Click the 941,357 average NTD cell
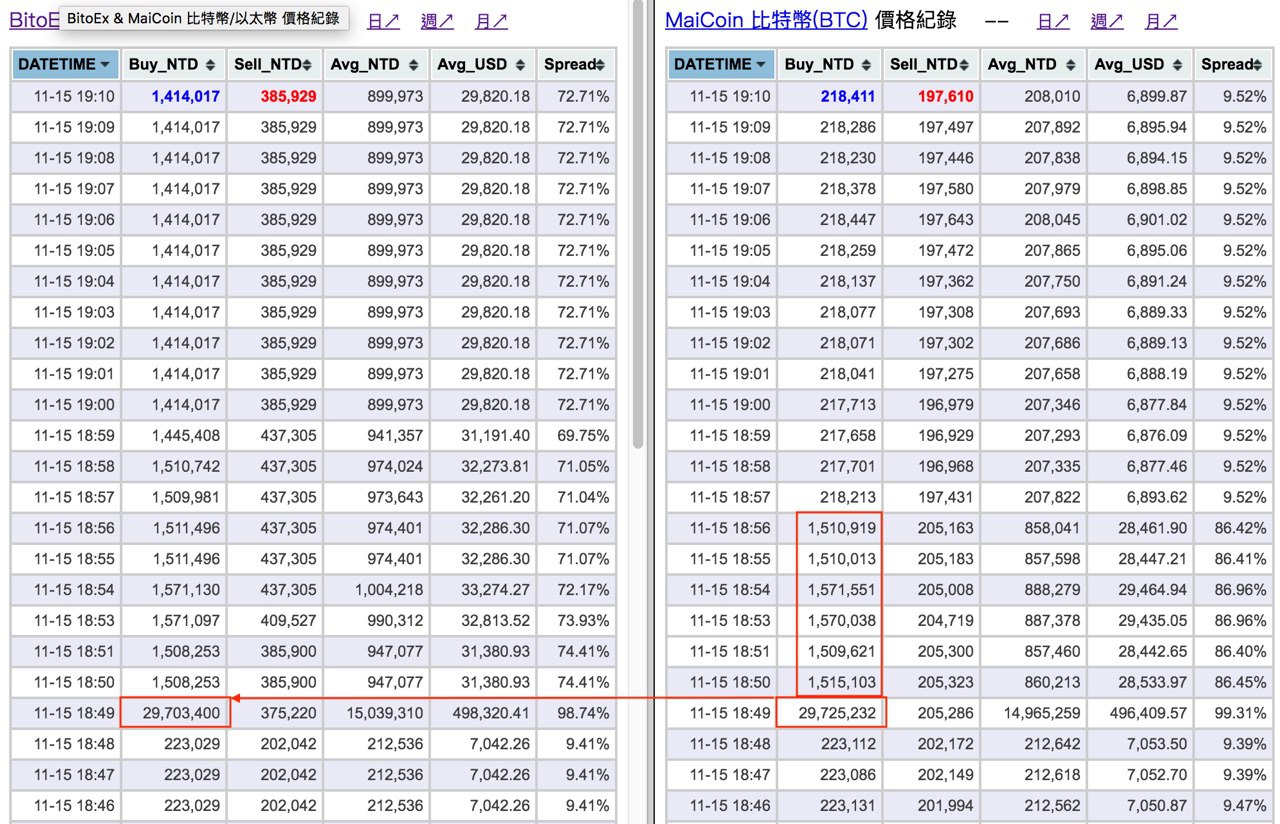 pos(375,436)
